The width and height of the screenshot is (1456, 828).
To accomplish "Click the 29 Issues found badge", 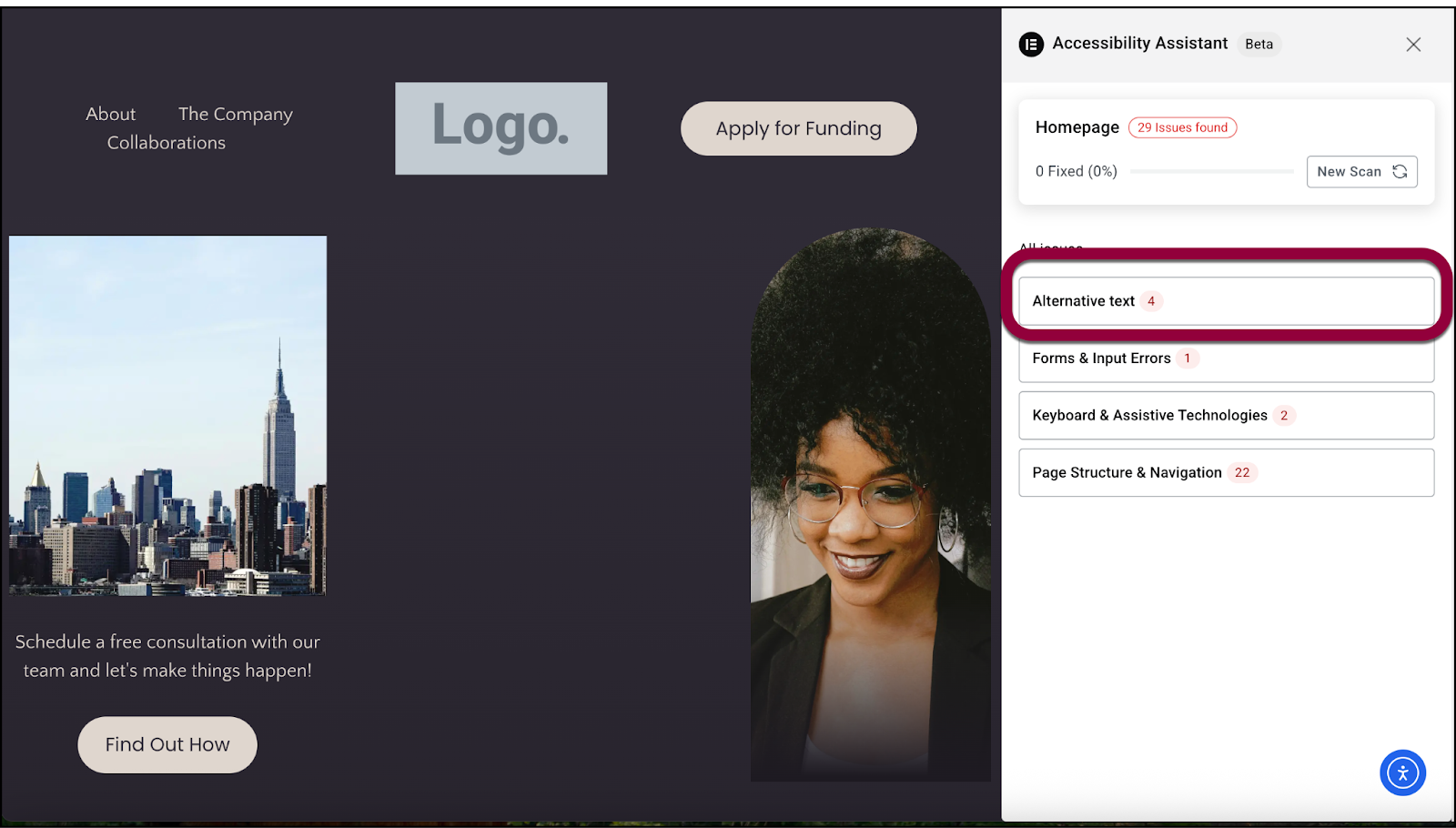I will pos(1182,128).
